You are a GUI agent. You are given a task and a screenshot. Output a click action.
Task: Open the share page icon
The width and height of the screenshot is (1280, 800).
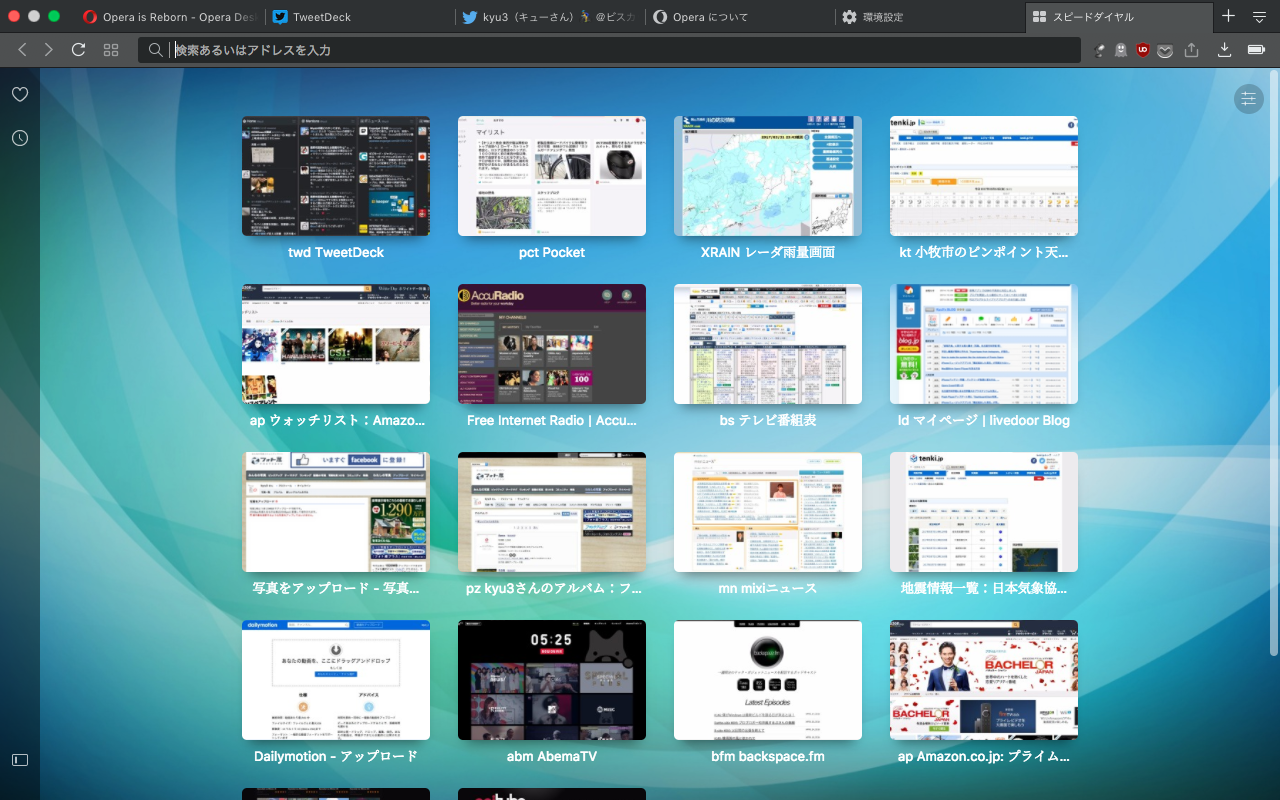(1191, 49)
